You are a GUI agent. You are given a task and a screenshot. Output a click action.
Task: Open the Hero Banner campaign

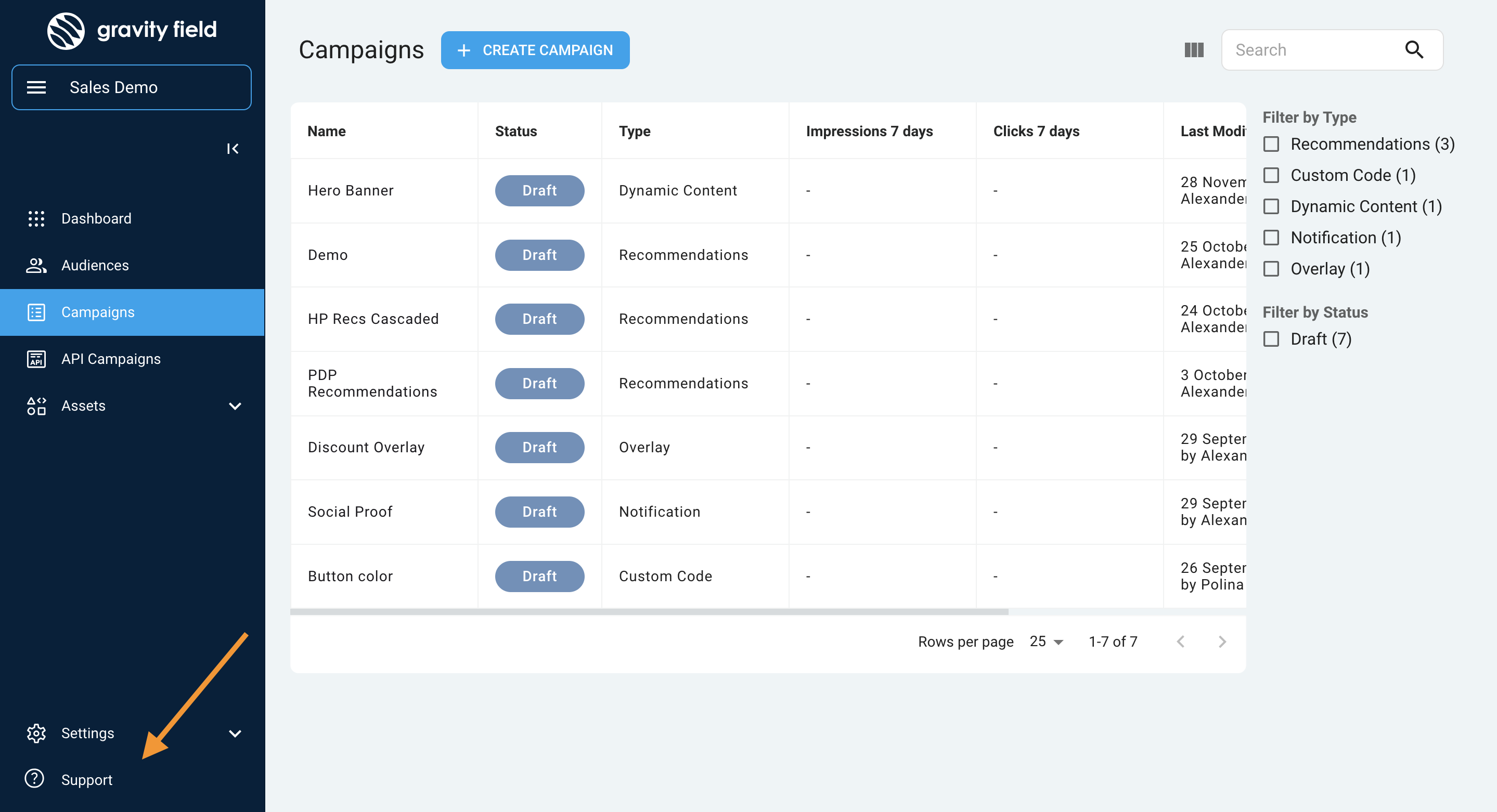point(351,190)
